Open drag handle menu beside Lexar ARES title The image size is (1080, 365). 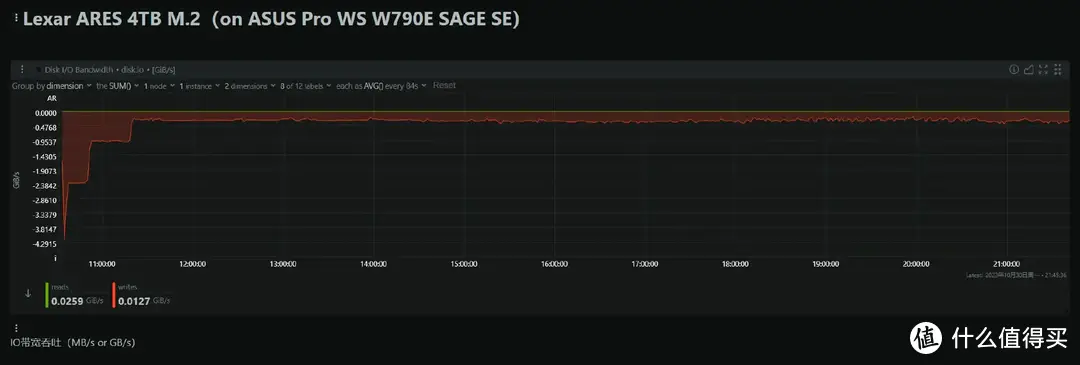pos(17,19)
